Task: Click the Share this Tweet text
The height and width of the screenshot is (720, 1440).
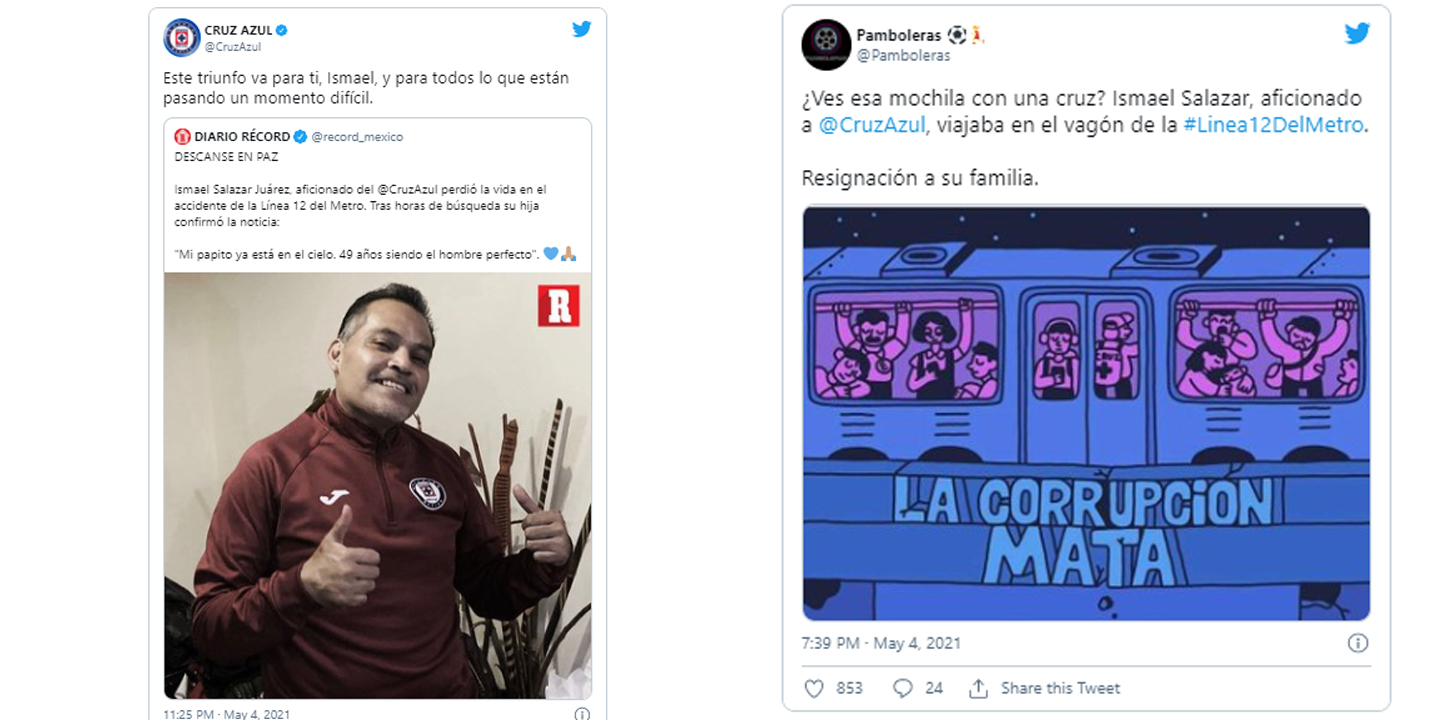Action: 1060,688
